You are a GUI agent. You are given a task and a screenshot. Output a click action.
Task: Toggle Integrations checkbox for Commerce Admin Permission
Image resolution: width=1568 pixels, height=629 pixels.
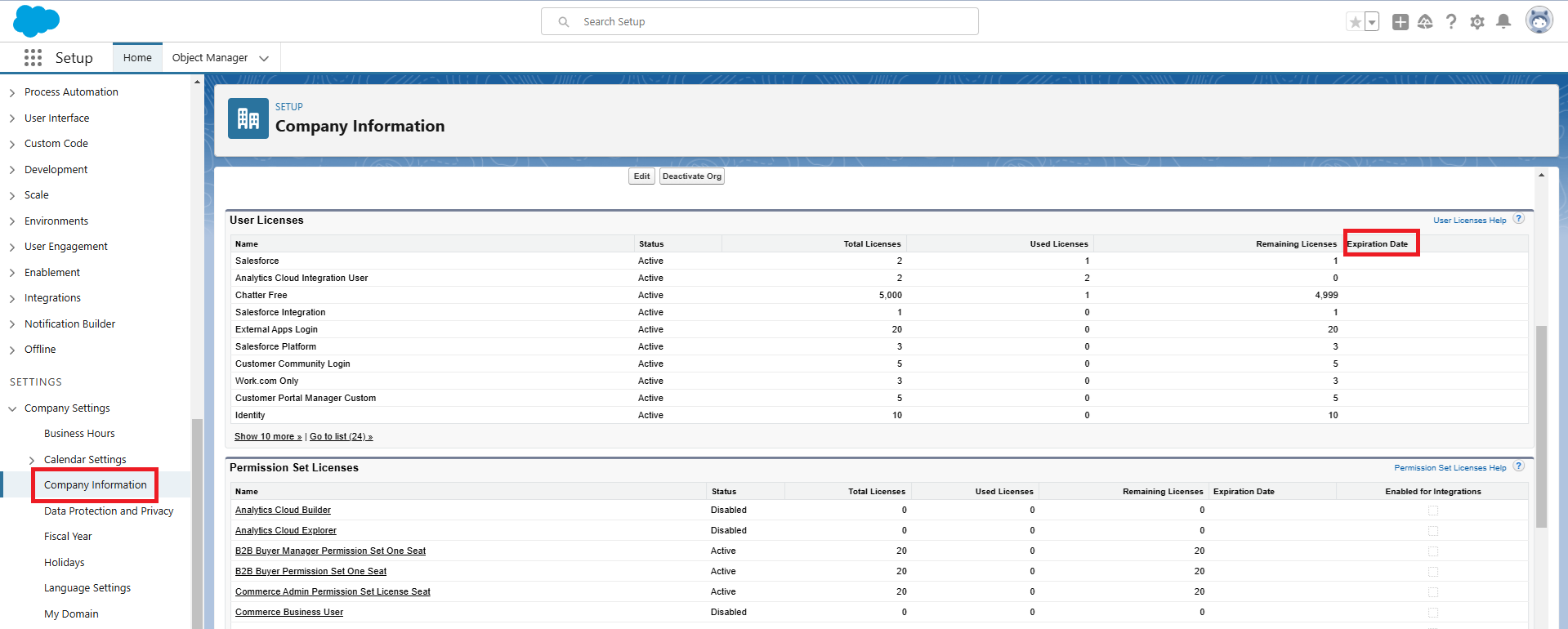tap(1432, 592)
